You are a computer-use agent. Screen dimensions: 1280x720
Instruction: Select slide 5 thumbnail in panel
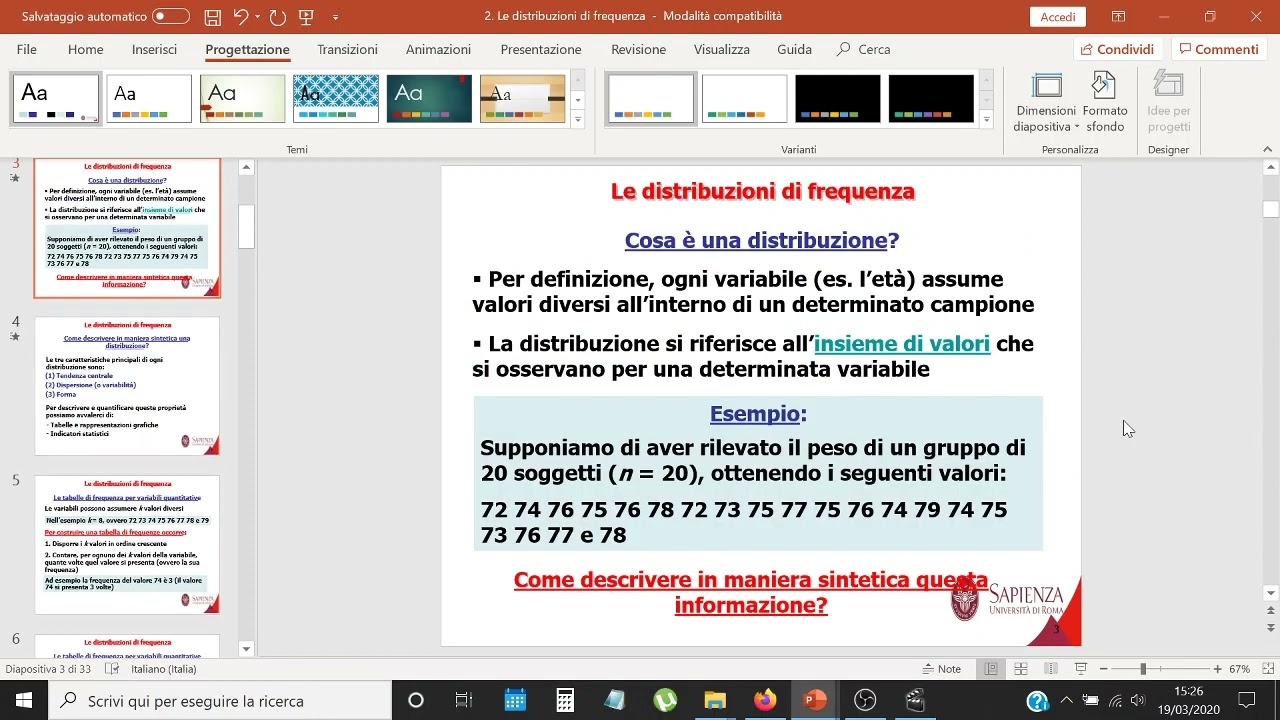click(x=127, y=545)
